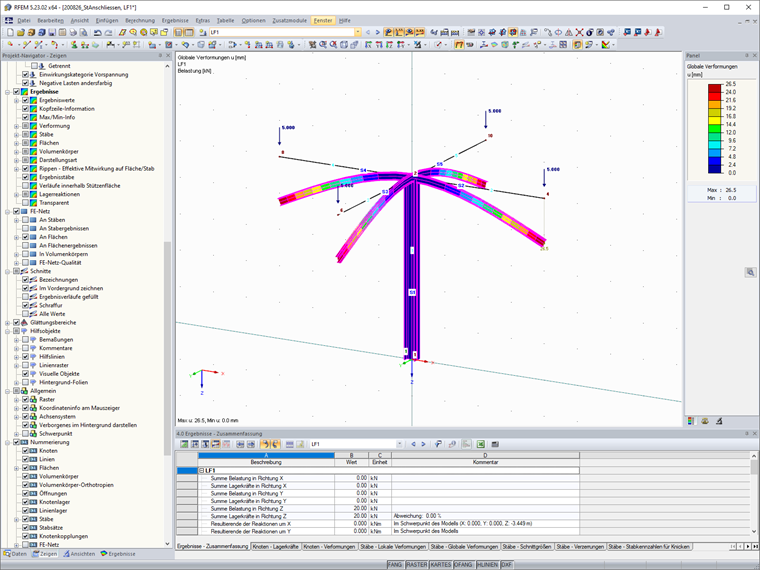Click the new node icon in the second toolbar
760x570 pixels.
[x=10, y=45]
